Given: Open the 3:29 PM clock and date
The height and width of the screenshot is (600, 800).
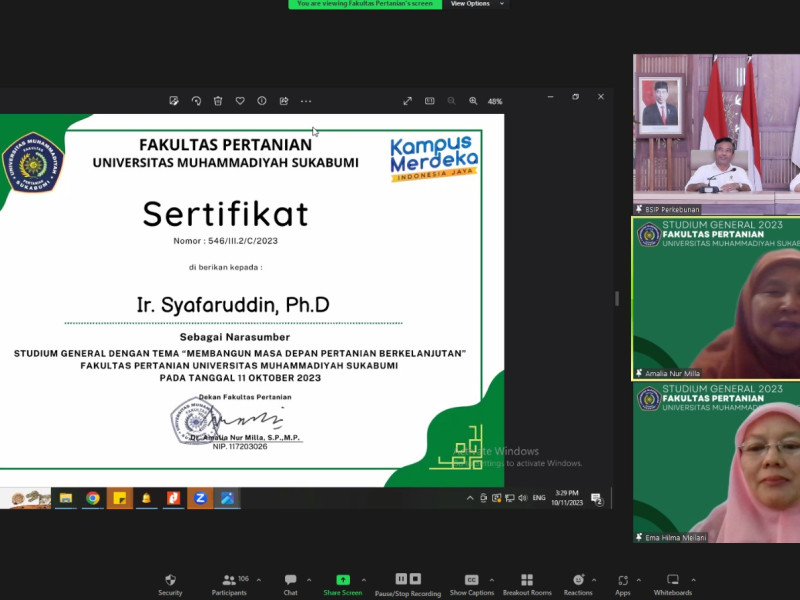Looking at the screenshot, I should click(x=567, y=498).
